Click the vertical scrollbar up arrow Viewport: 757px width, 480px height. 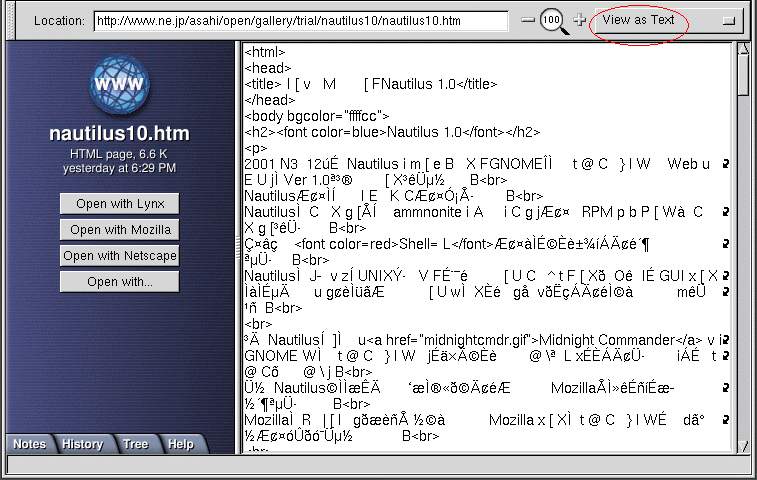click(743, 48)
